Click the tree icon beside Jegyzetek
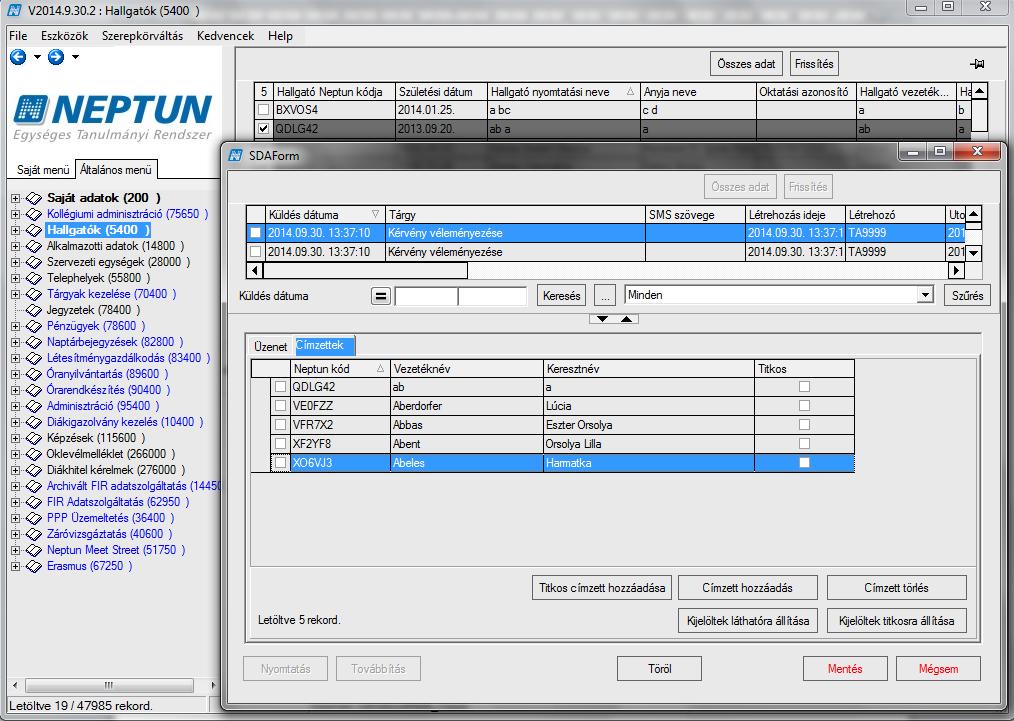 34,310
